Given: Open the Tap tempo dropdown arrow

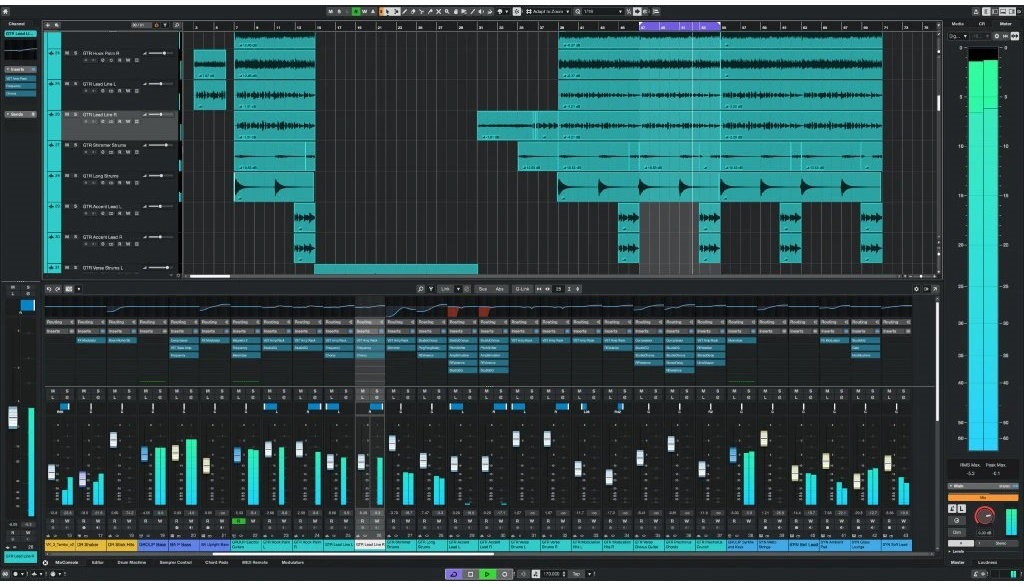Looking at the screenshot, I should pos(590,574).
